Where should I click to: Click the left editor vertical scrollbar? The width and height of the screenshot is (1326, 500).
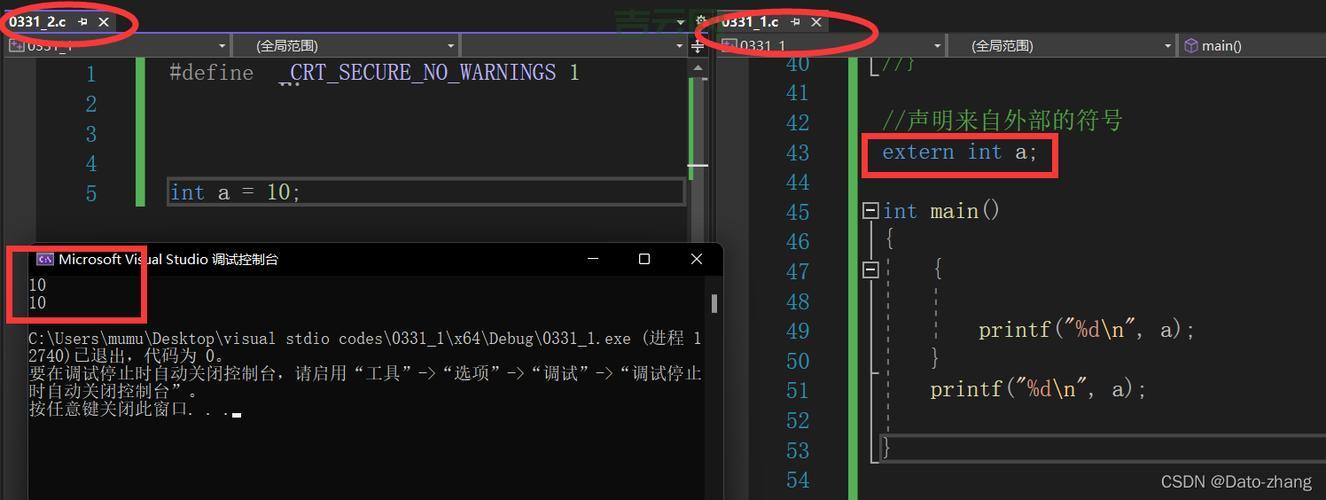(698, 150)
